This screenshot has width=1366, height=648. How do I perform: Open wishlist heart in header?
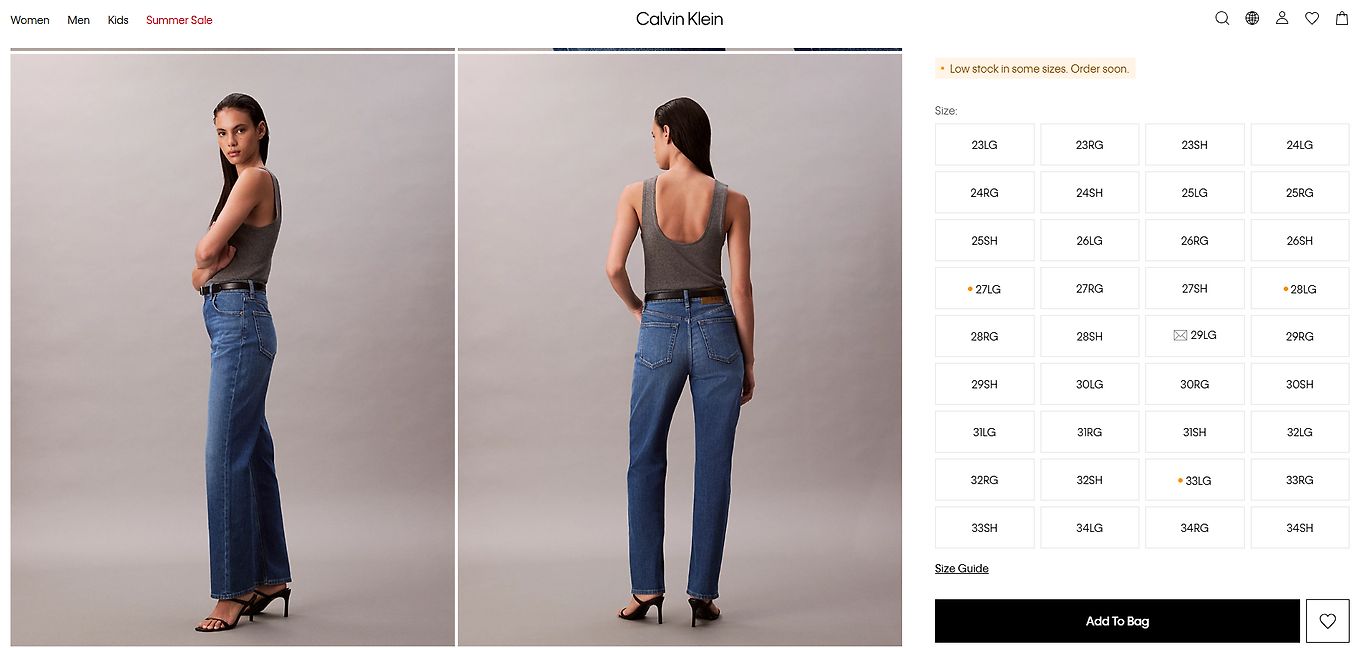pos(1312,18)
